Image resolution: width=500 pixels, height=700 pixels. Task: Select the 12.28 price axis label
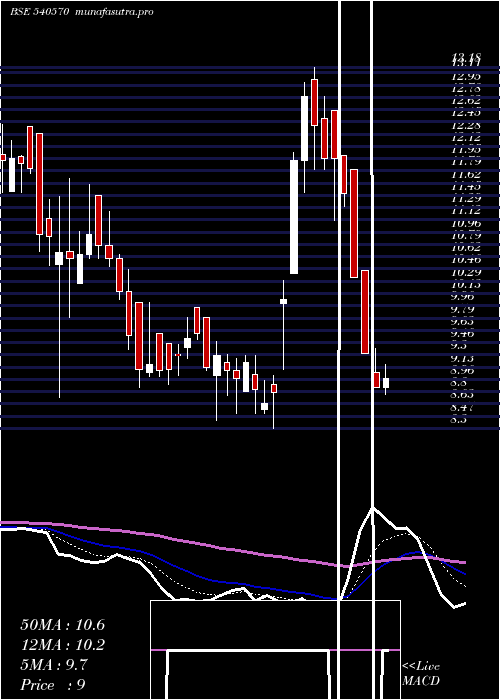tap(467, 126)
